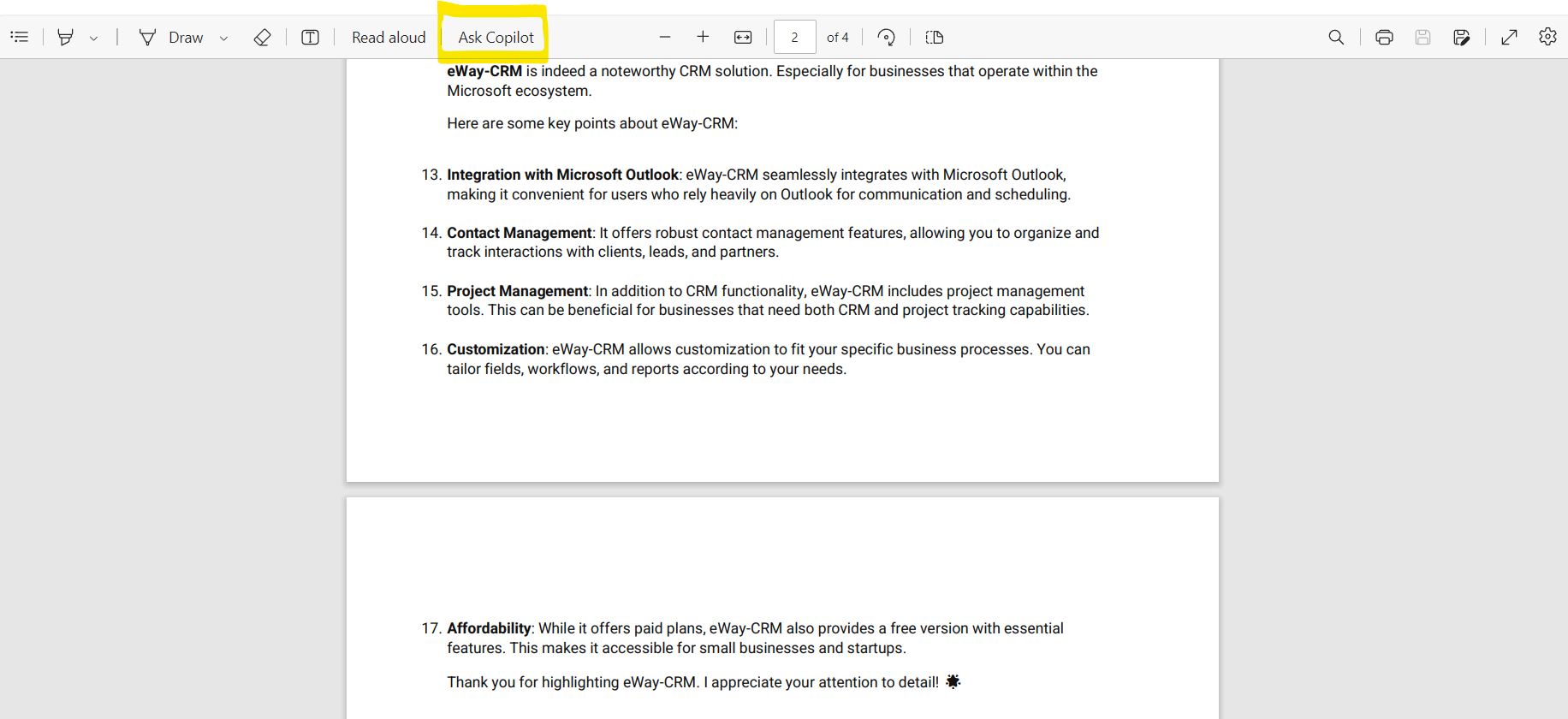1568x719 pixels.
Task: Click 'of 4' page count text
Action: tap(838, 38)
